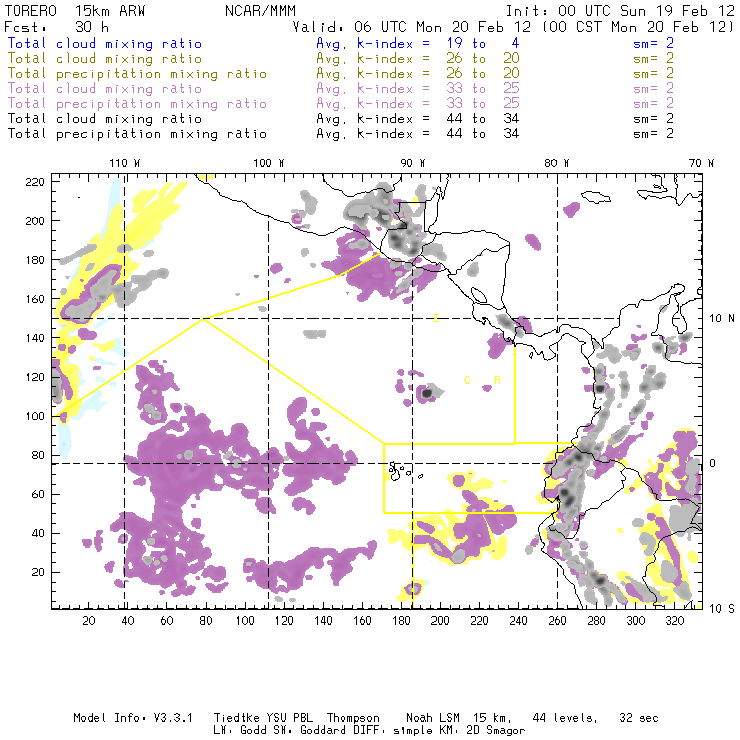
Task: Click vertical-axis tick label '140'
Action: (x=35, y=338)
